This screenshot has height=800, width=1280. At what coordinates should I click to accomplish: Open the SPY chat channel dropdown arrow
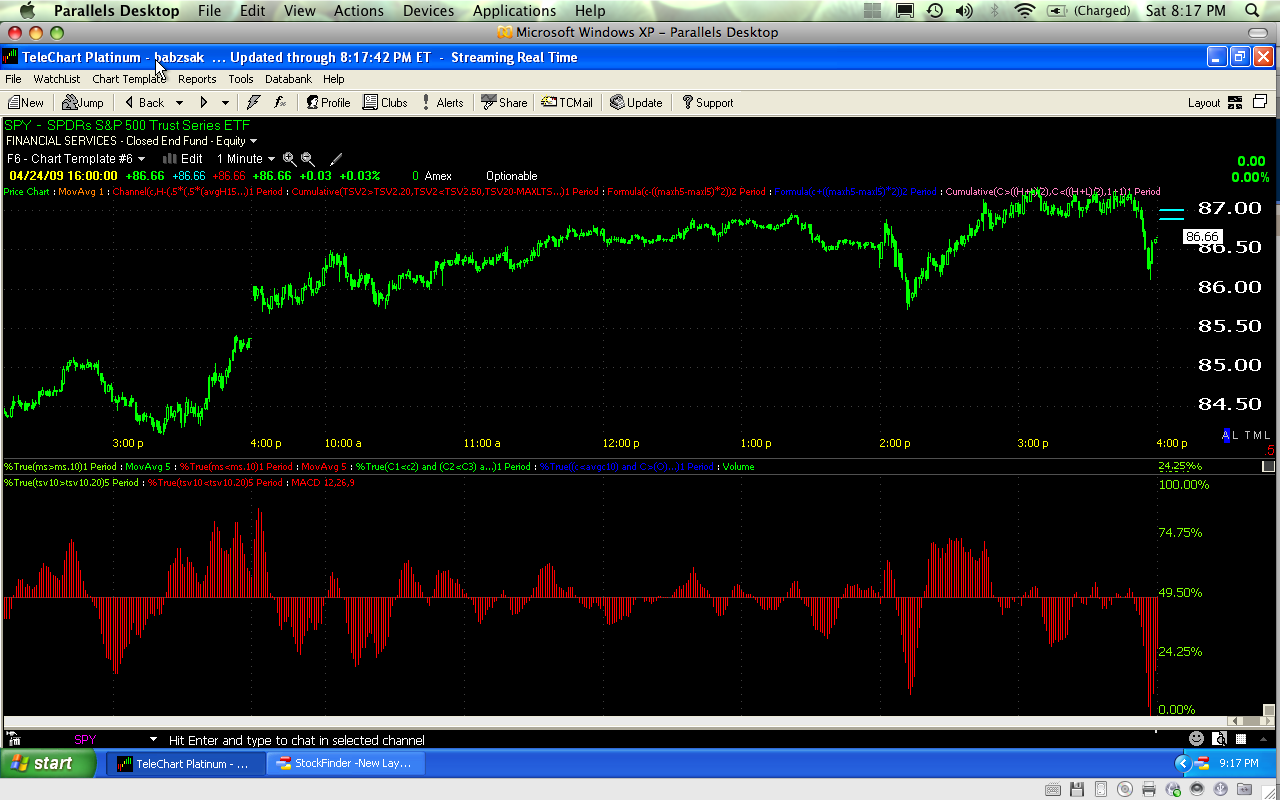point(153,740)
